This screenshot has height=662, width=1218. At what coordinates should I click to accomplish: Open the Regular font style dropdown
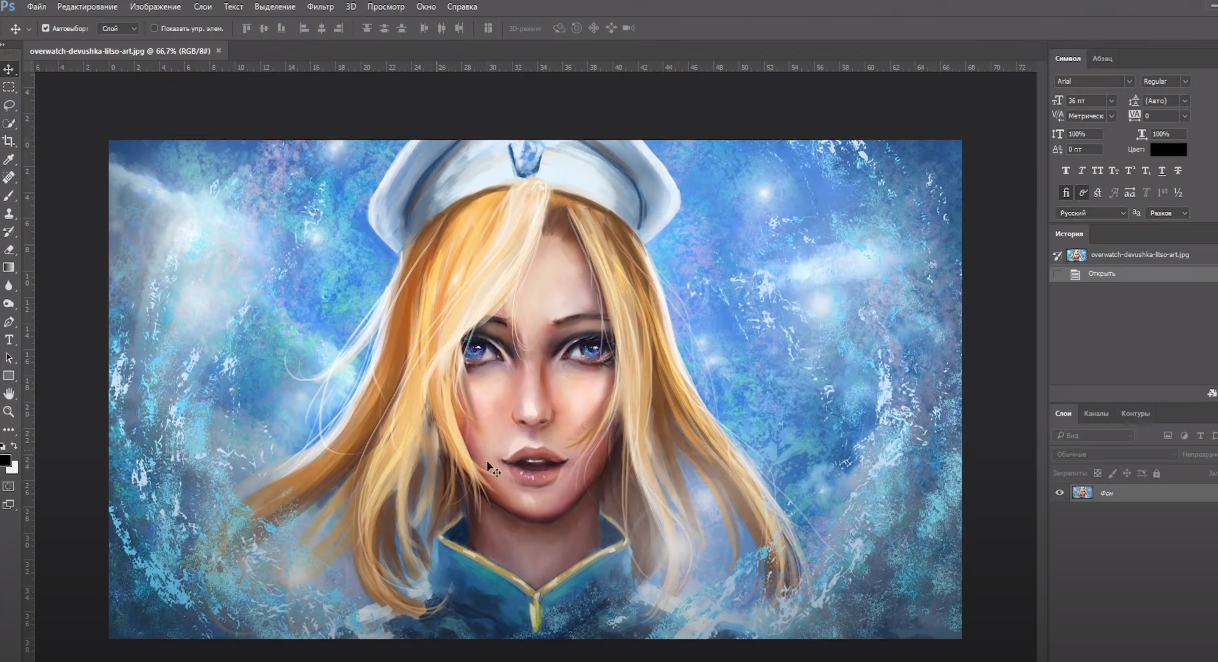1165,81
